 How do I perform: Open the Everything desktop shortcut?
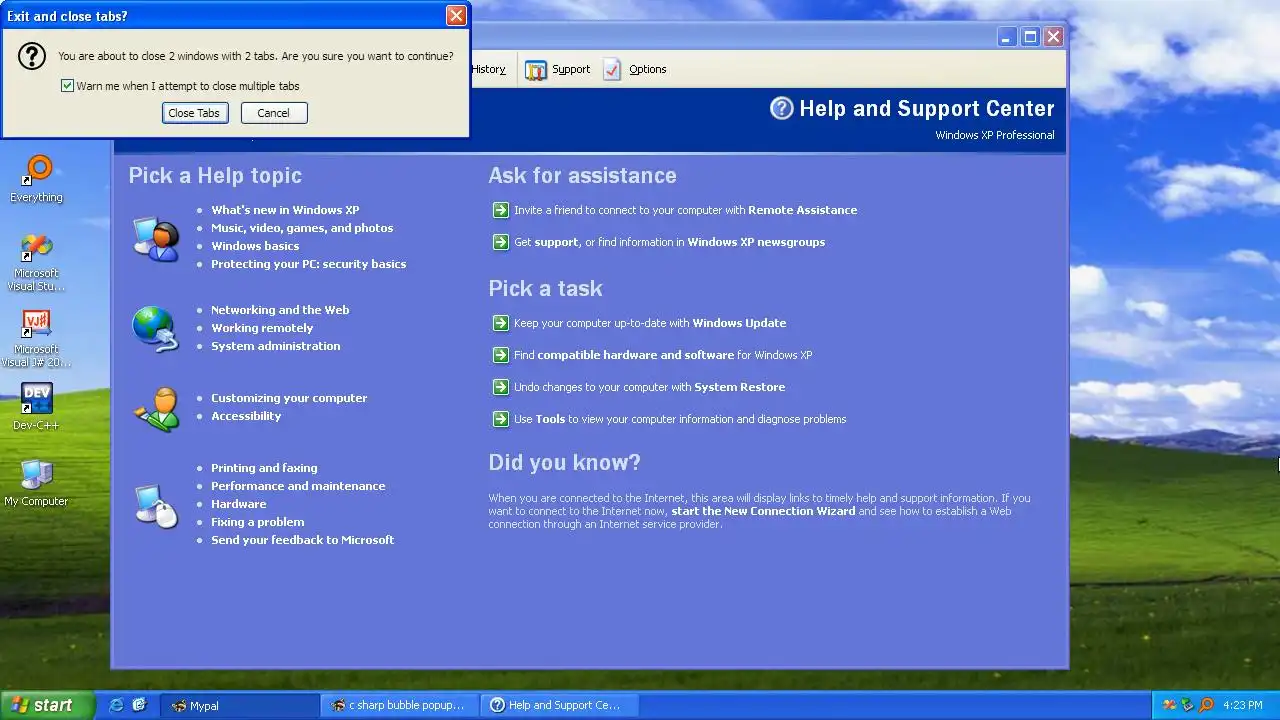pyautogui.click(x=37, y=179)
